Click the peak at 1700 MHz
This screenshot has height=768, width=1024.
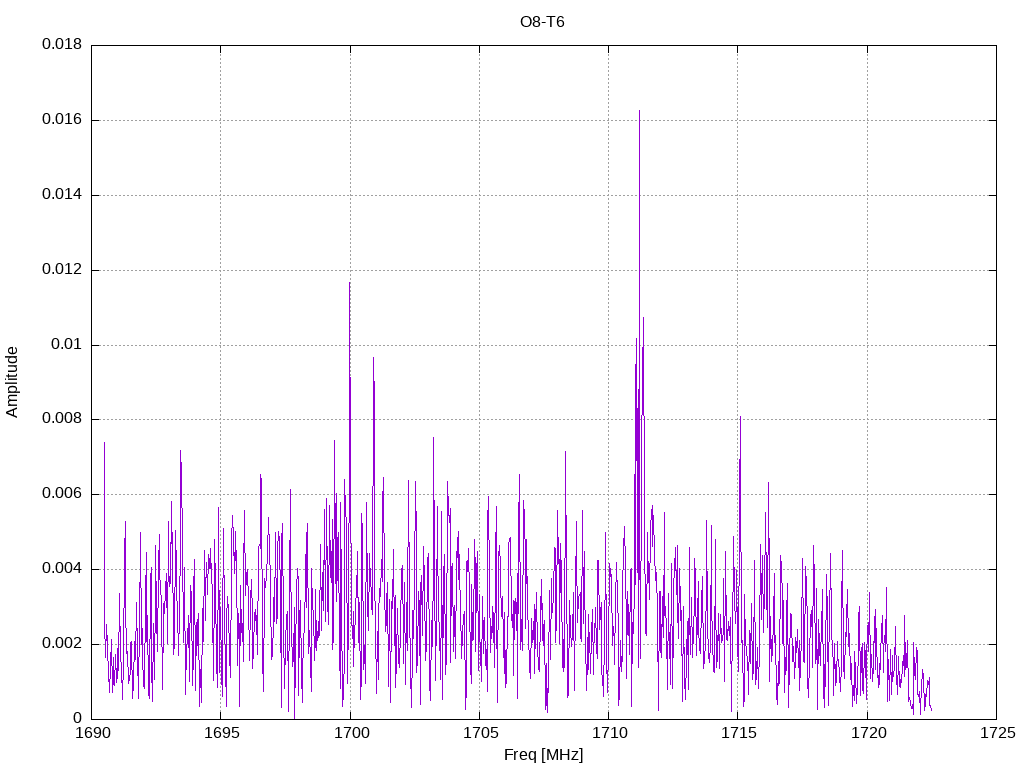pos(349,283)
